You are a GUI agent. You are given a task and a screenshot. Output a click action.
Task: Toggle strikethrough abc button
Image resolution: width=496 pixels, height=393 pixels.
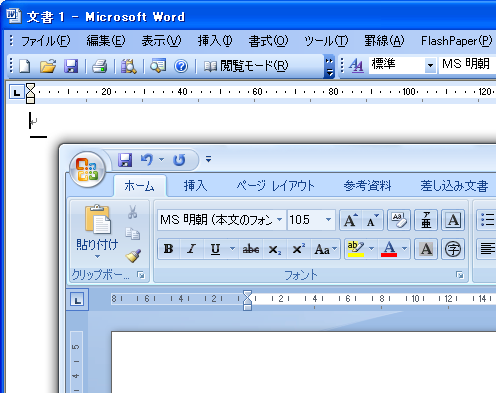[x=251, y=249]
